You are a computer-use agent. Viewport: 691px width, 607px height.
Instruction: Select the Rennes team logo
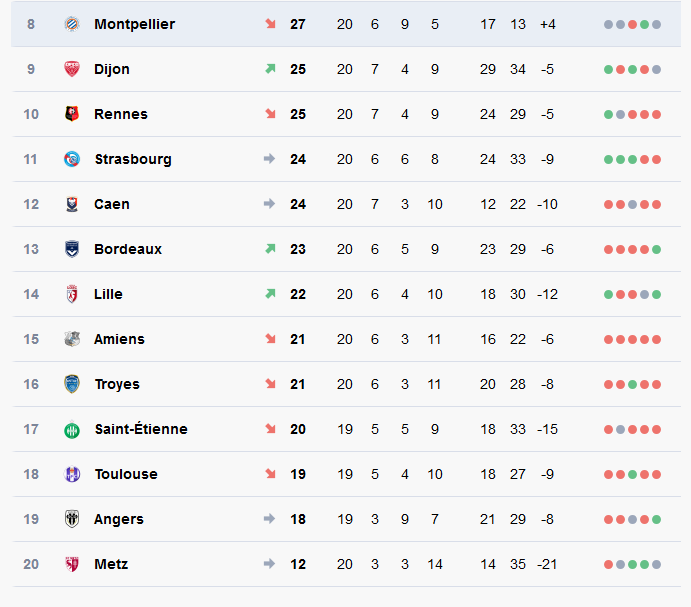click(72, 114)
